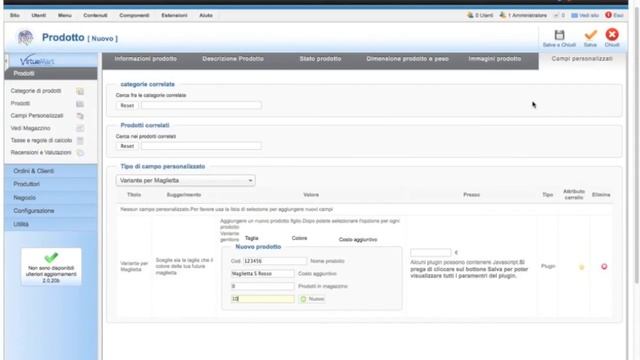The width and height of the screenshot is (640, 360).
Task: Open the Aiuto menu
Action: (206, 15)
